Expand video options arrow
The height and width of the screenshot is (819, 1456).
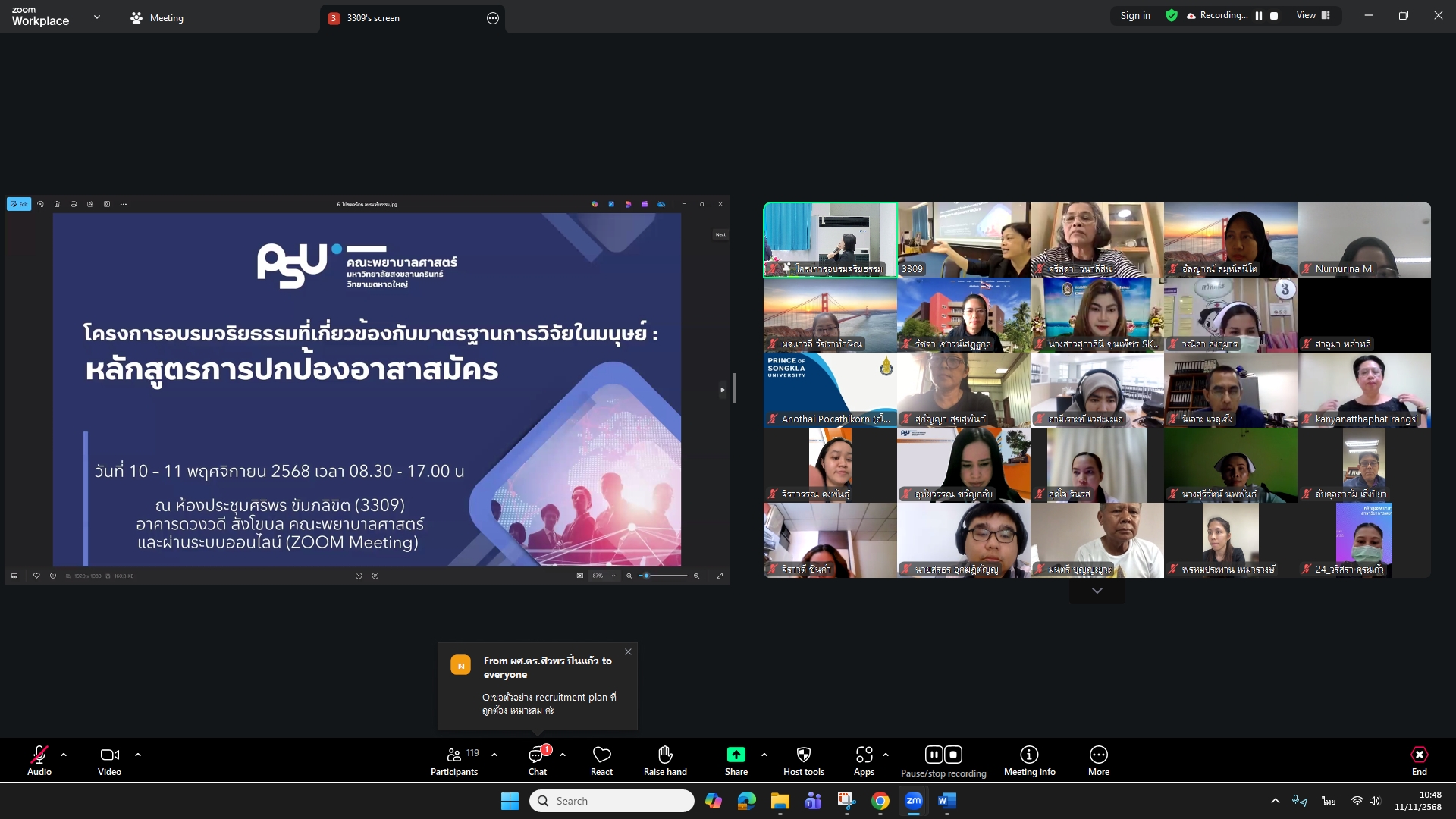[x=138, y=755]
